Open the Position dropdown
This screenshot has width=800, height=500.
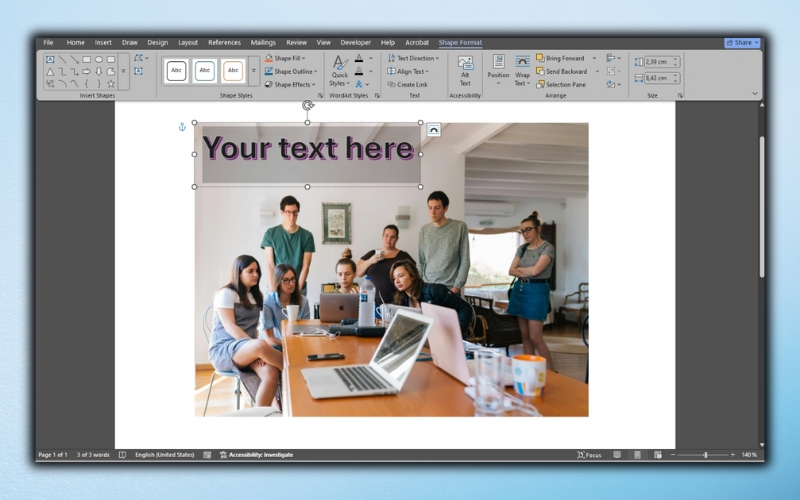tap(498, 70)
